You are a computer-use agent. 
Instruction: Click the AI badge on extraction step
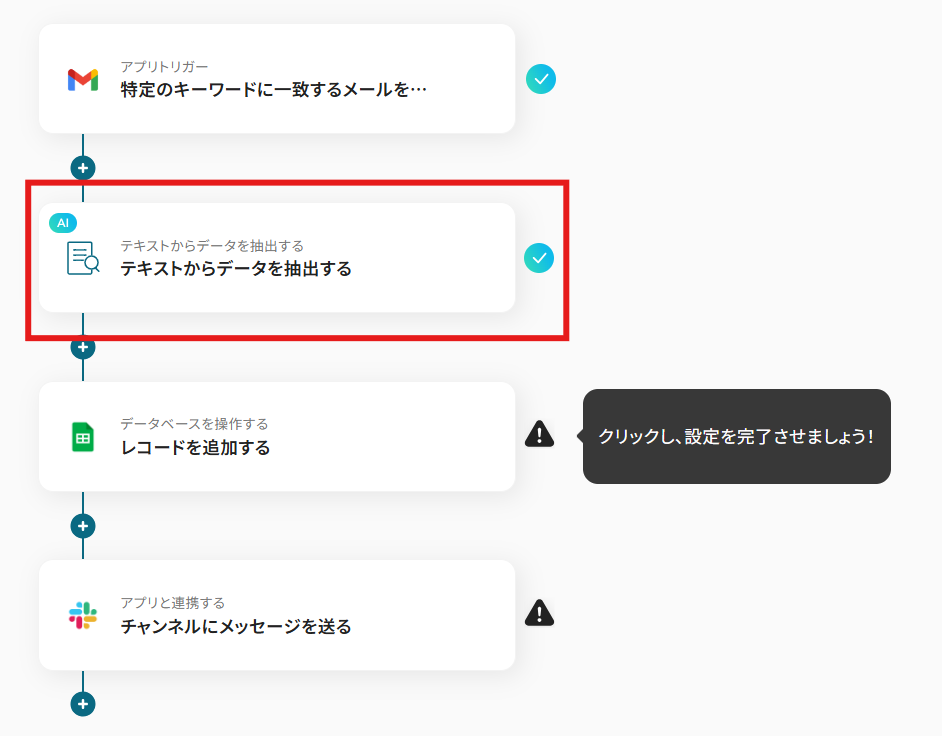pyautogui.click(x=62, y=223)
